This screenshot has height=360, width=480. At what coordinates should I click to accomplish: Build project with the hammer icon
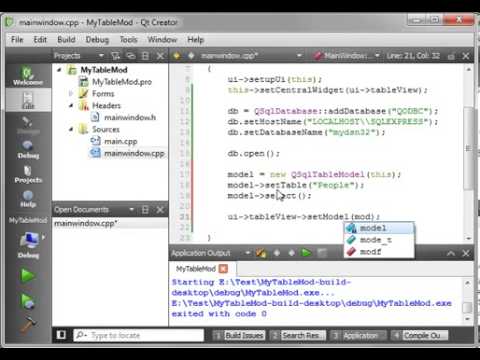pos(27,324)
